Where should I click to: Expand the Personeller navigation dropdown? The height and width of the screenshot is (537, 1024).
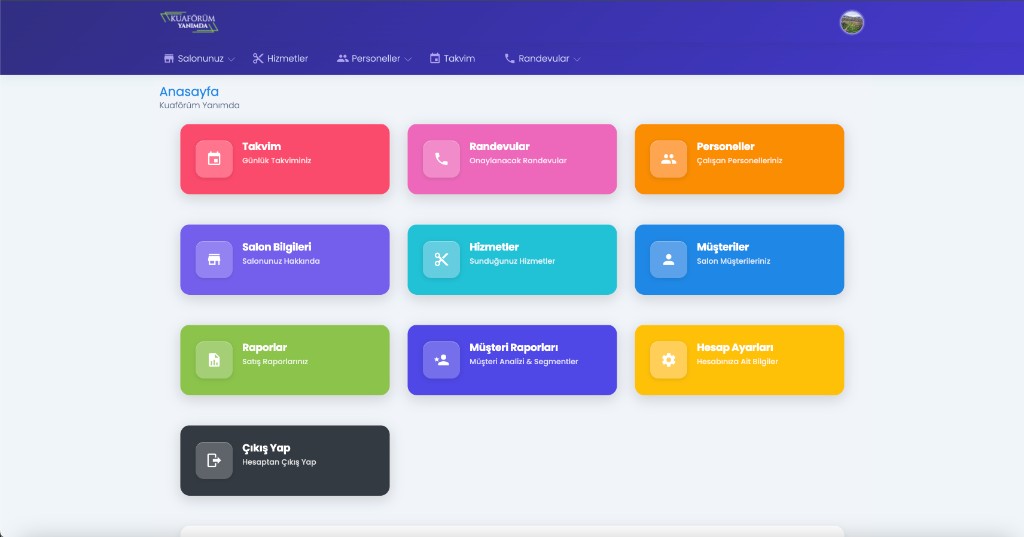(375, 59)
